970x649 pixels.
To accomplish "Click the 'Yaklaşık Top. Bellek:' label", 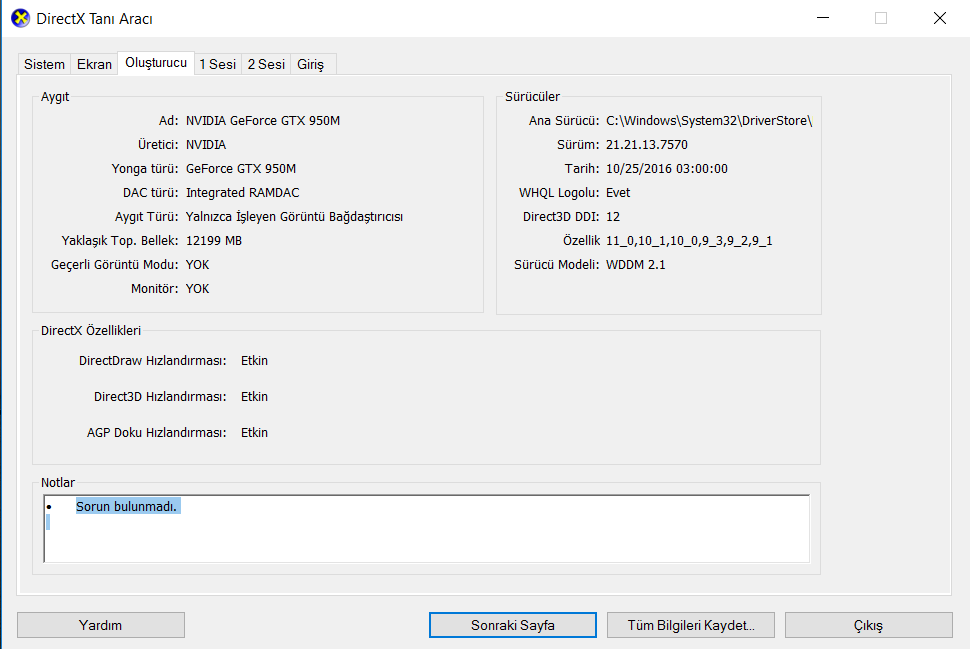I will click(x=120, y=241).
